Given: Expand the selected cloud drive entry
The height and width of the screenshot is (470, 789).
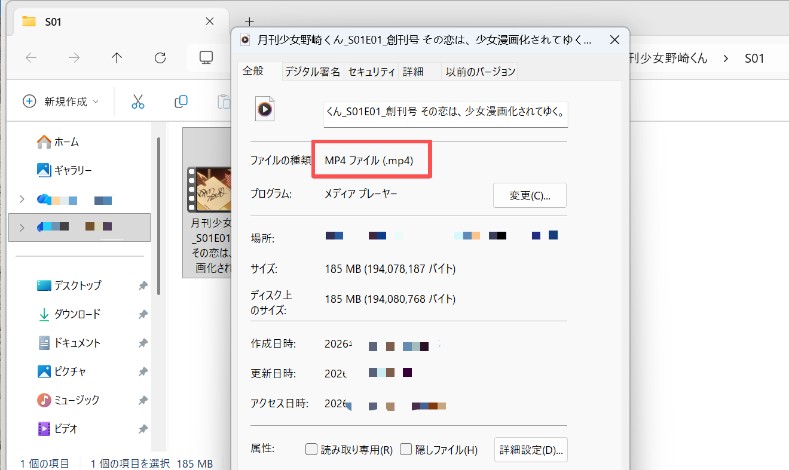Looking at the screenshot, I should tap(22, 227).
